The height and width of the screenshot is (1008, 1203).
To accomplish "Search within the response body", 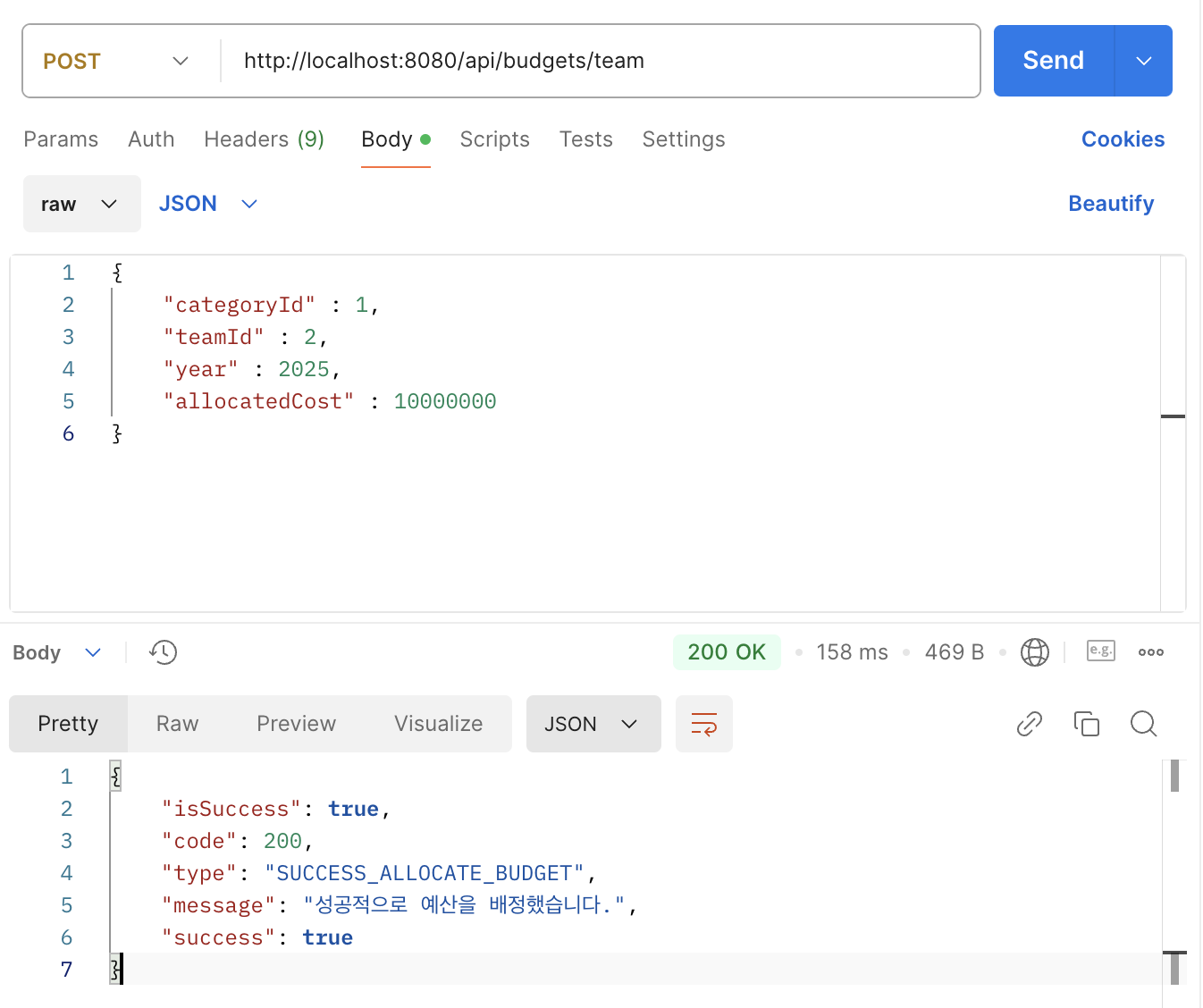I will click(x=1144, y=724).
